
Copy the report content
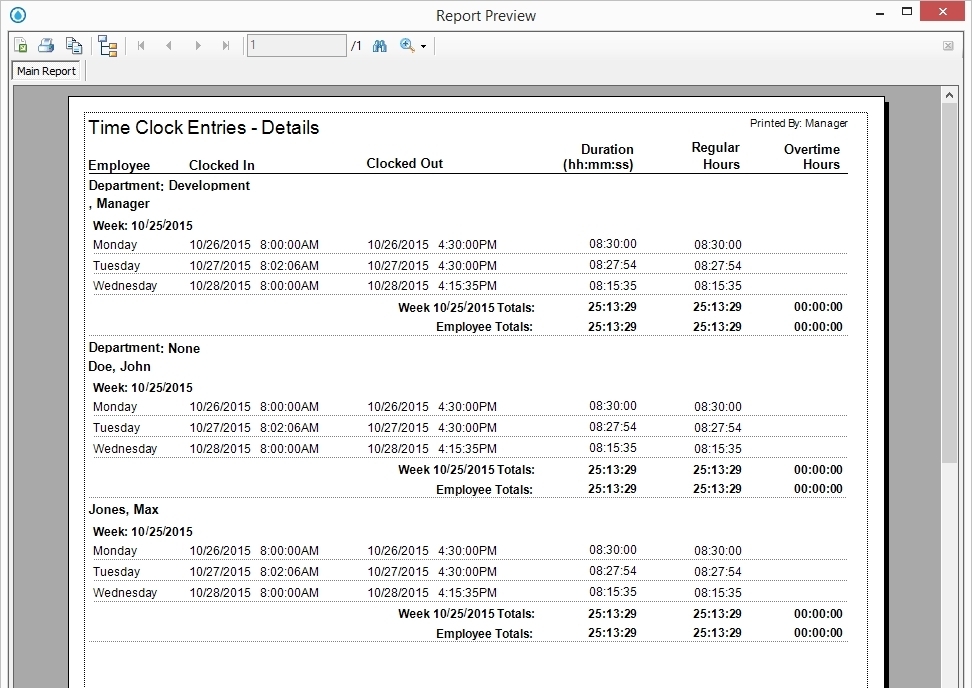coord(73,45)
